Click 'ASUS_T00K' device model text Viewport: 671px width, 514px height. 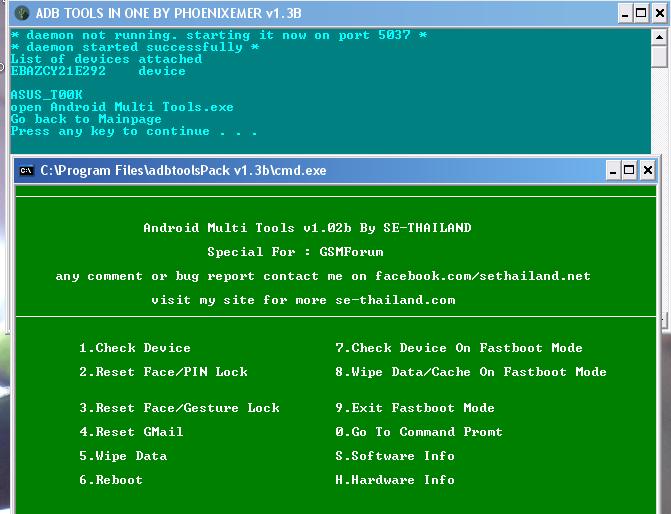47,95
